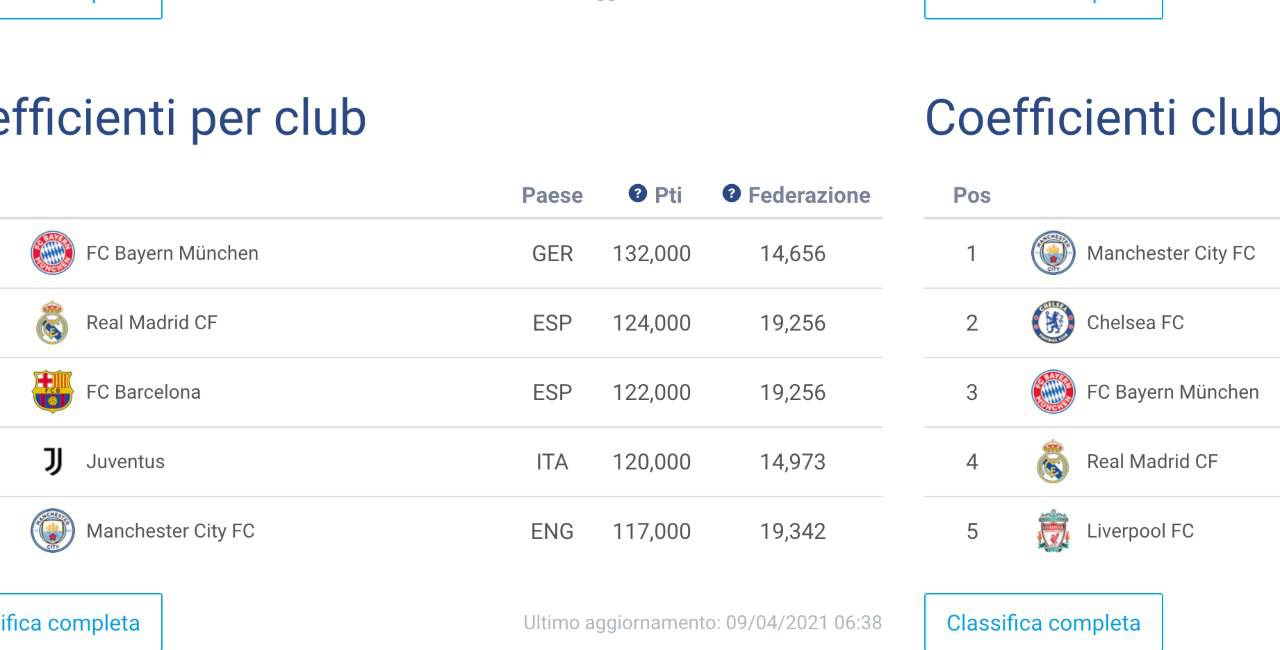Click the Real Madrid crest beside ESP 124,000

[52, 323]
